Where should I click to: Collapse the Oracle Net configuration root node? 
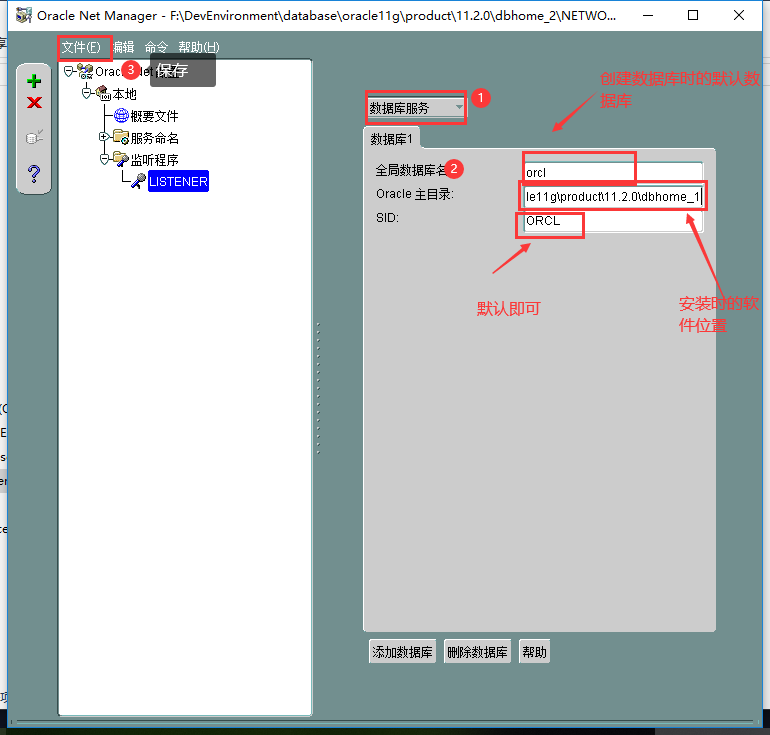click(x=69, y=72)
